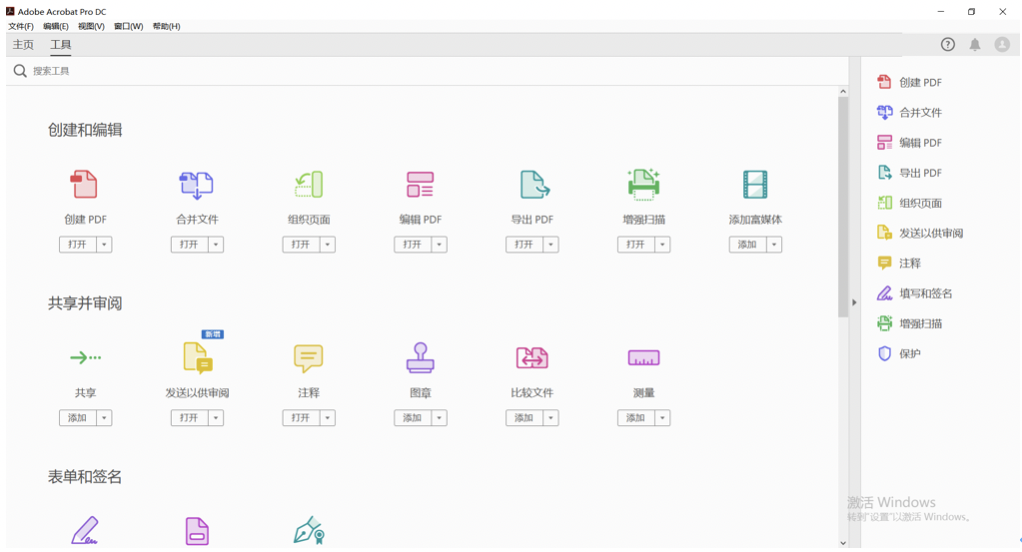The width and height of the screenshot is (1022, 552).
Task: Select 组织页面 in the right sidebar
Action: click(x=910, y=203)
